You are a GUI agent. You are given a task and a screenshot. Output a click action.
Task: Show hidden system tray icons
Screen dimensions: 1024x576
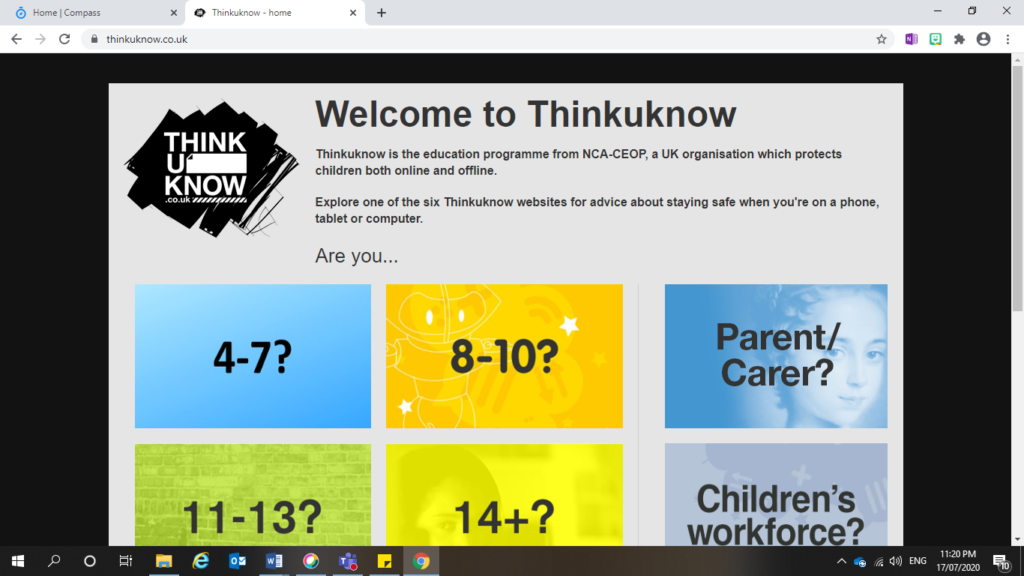(841, 561)
